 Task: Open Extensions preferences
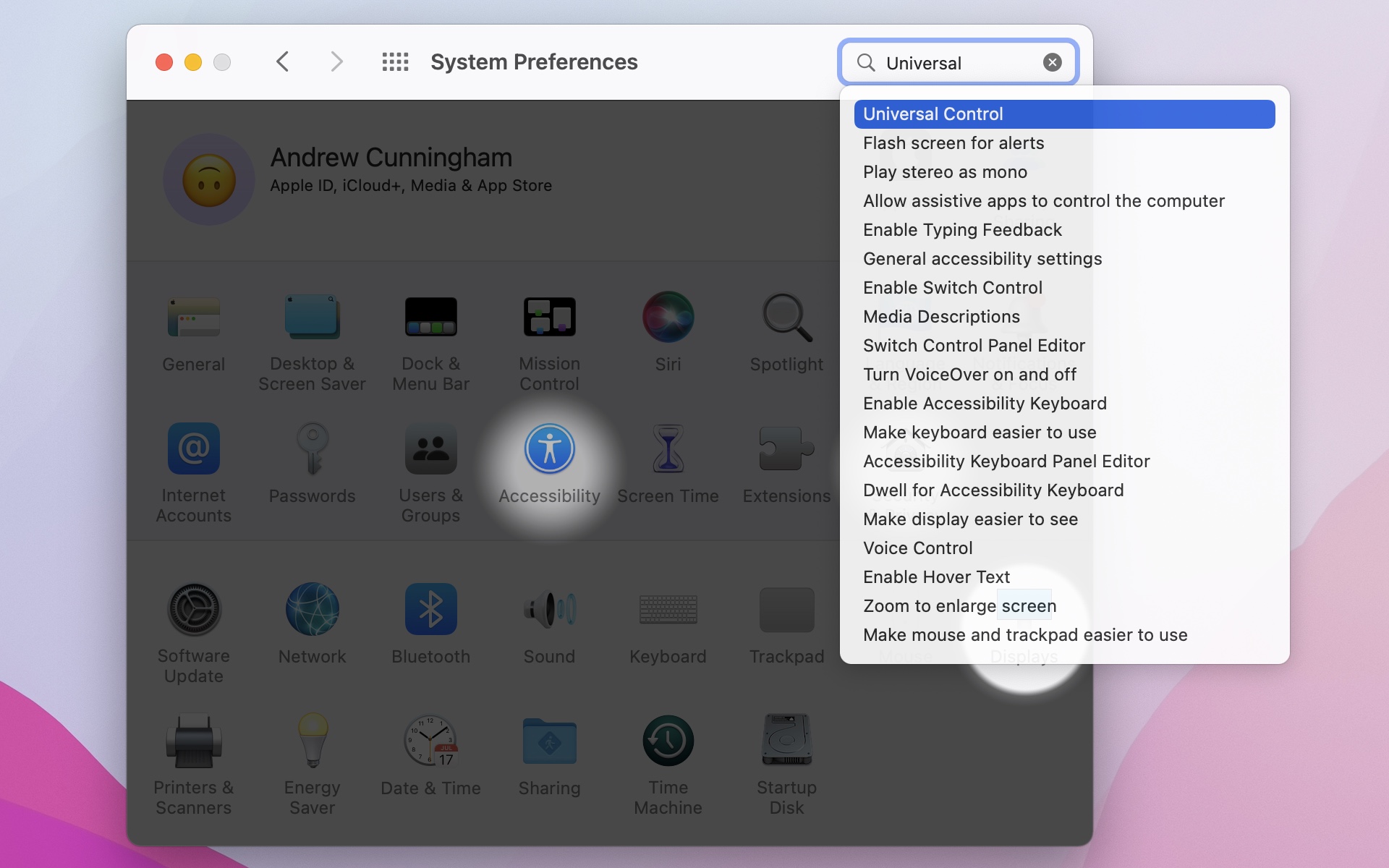click(x=786, y=448)
